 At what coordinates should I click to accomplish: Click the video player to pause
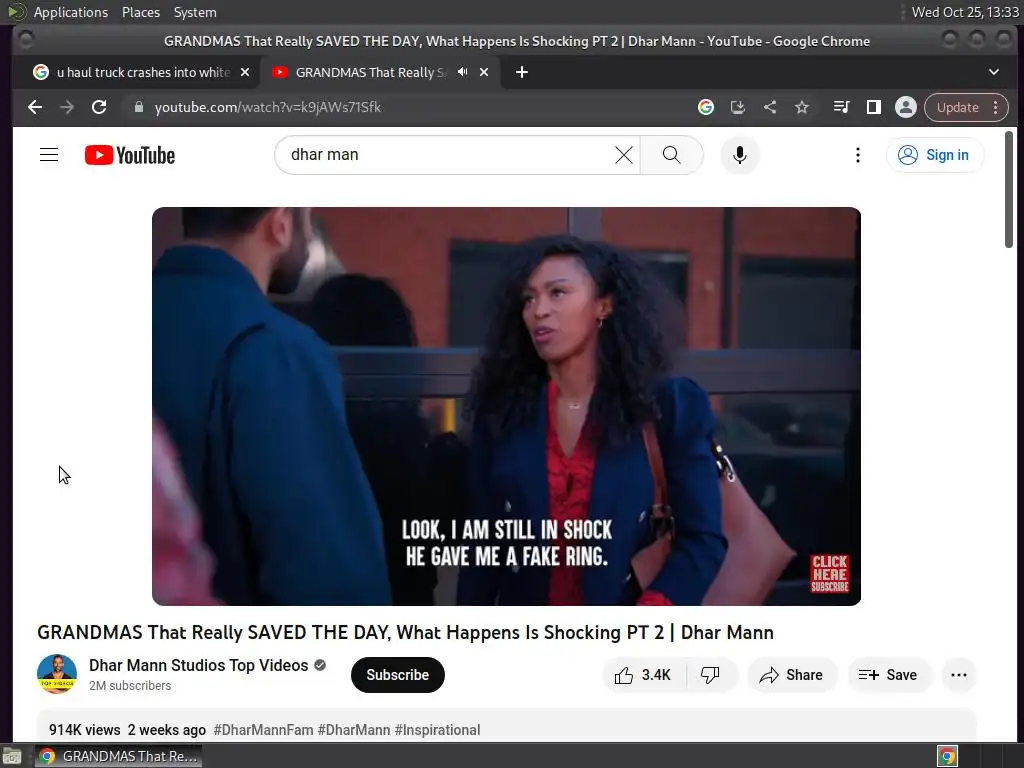[x=506, y=406]
